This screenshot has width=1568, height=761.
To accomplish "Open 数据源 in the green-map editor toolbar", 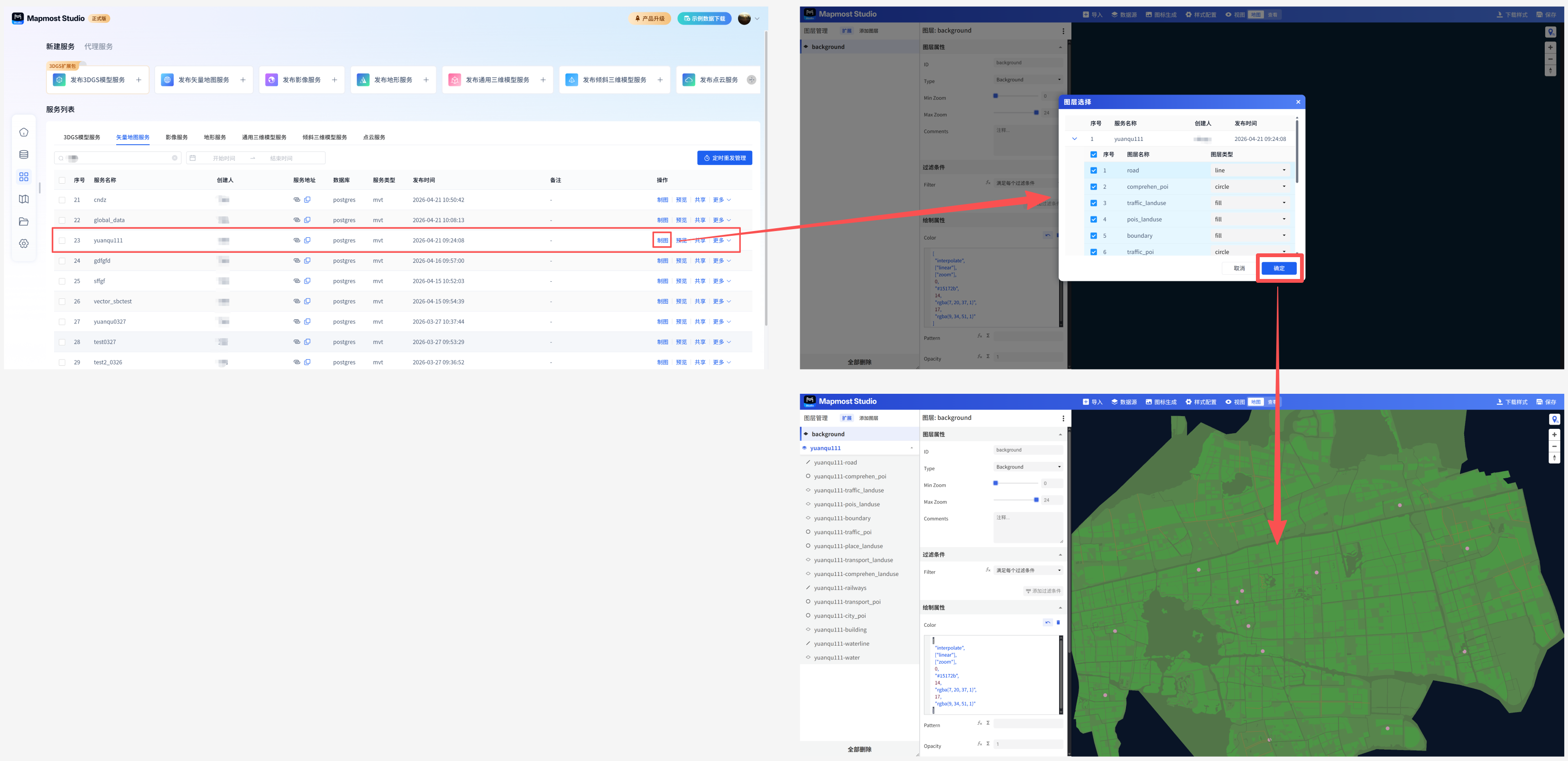I will coord(1124,402).
